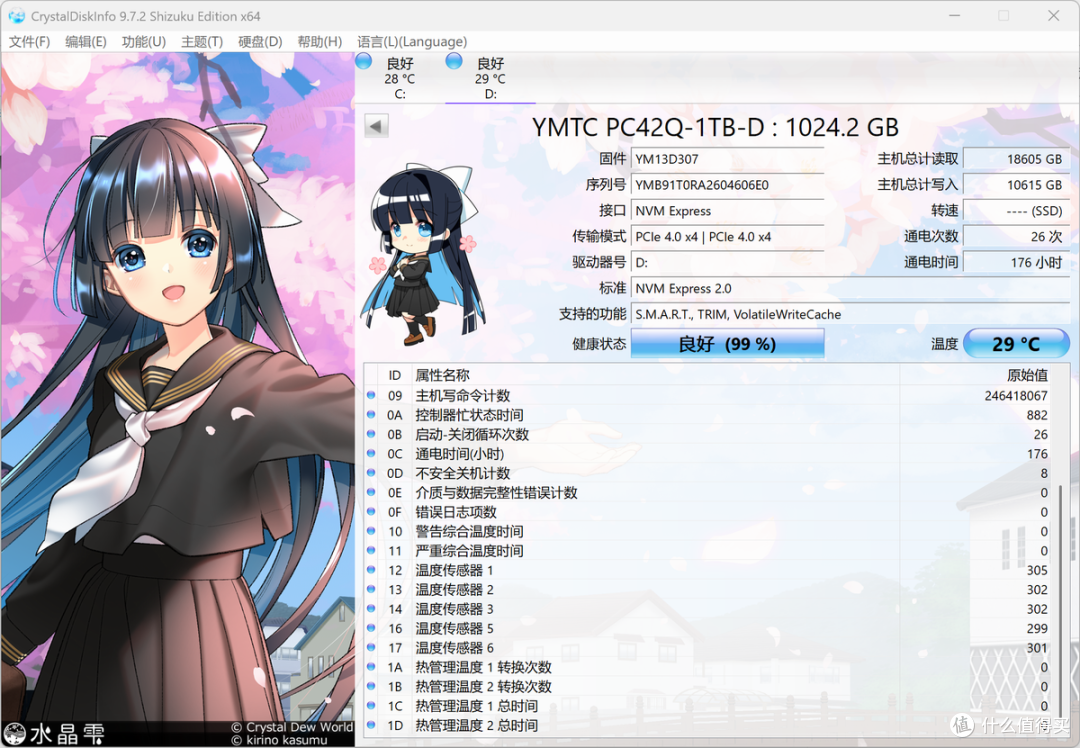Image resolution: width=1080 pixels, height=748 pixels.
Task: Open the 功能(U) menu
Action: click(143, 41)
